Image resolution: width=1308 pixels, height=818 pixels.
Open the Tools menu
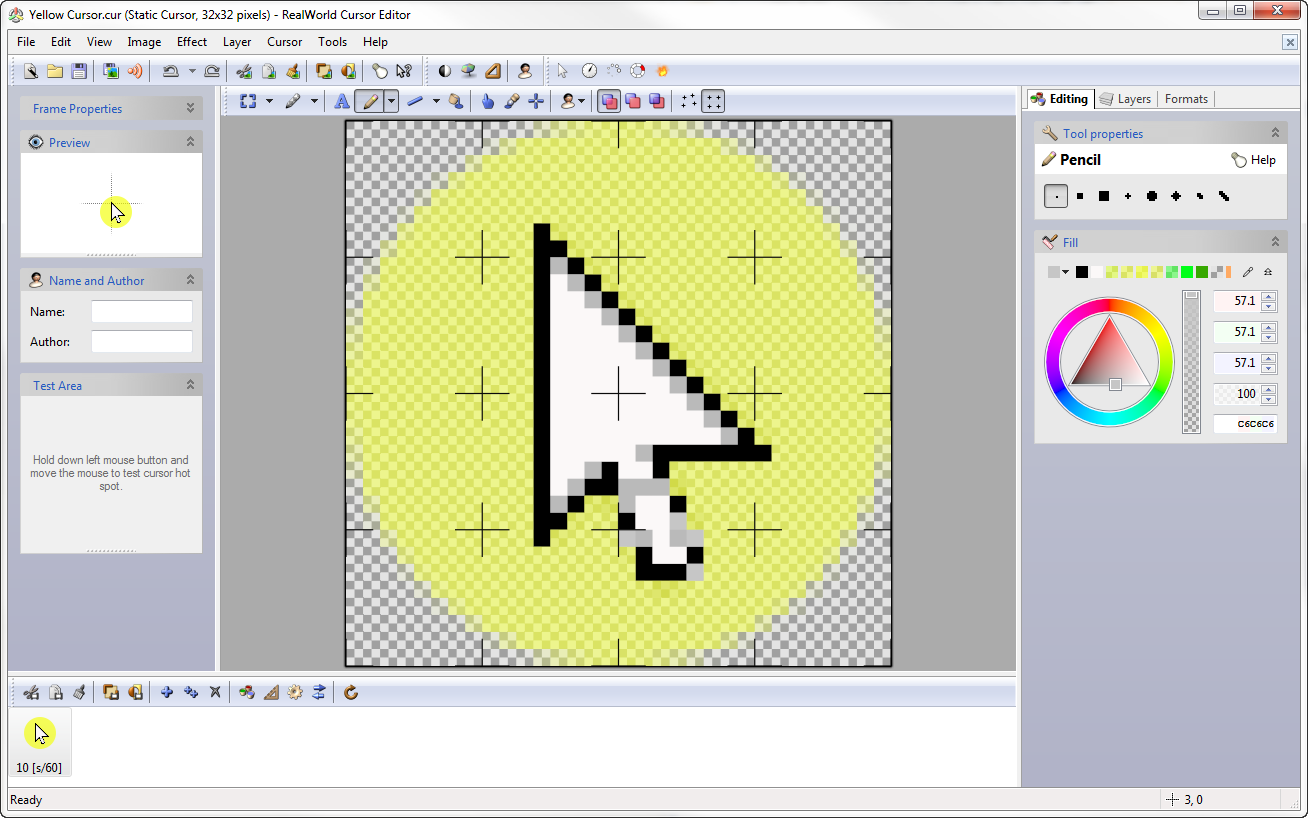coord(333,42)
